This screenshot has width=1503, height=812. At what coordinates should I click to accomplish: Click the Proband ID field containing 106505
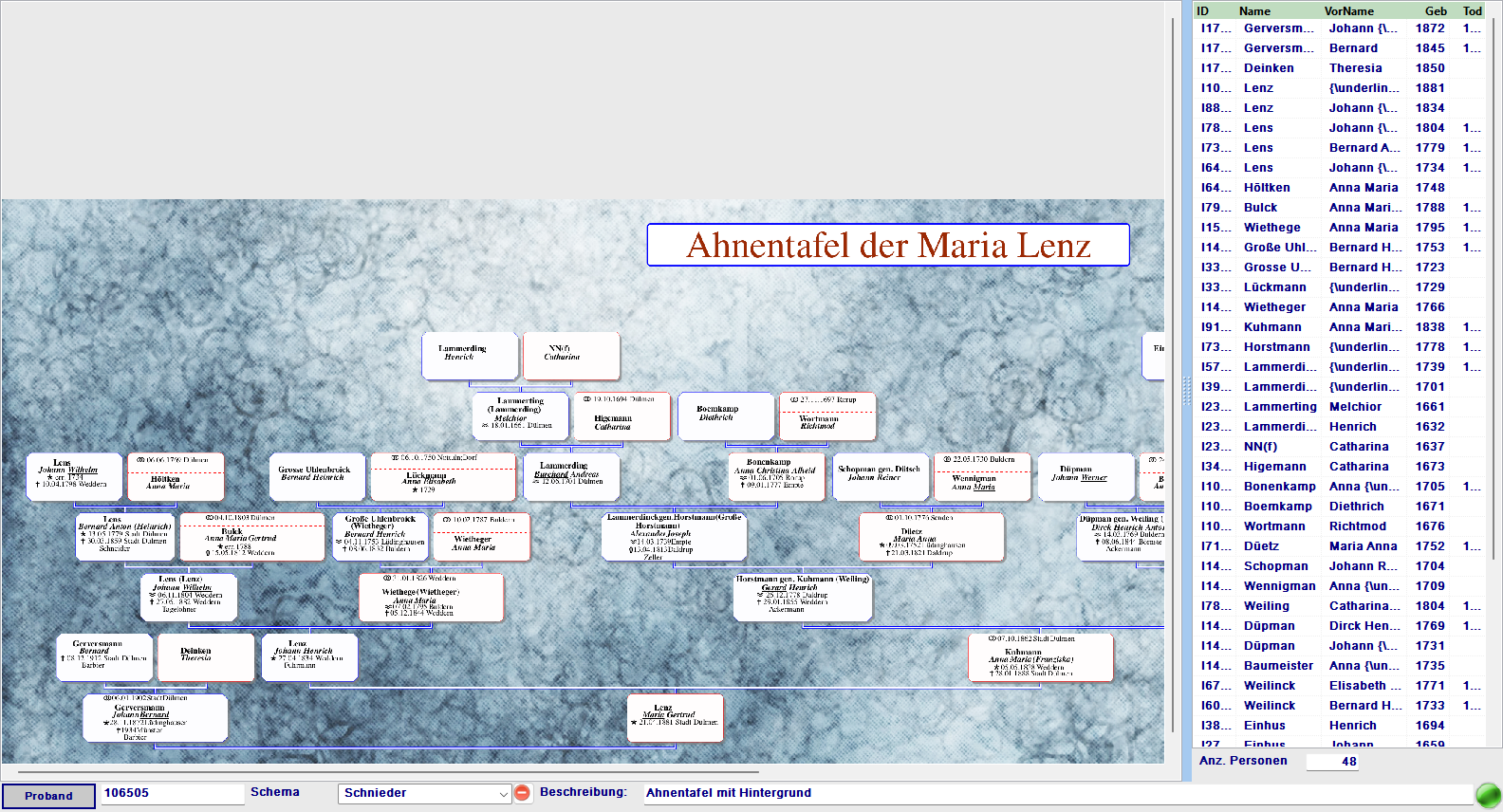tap(171, 793)
